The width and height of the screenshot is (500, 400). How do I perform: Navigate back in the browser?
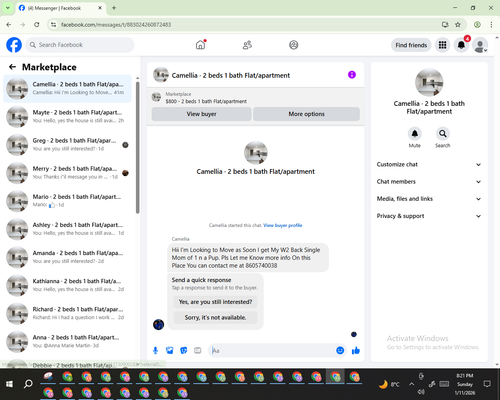(x=9, y=24)
